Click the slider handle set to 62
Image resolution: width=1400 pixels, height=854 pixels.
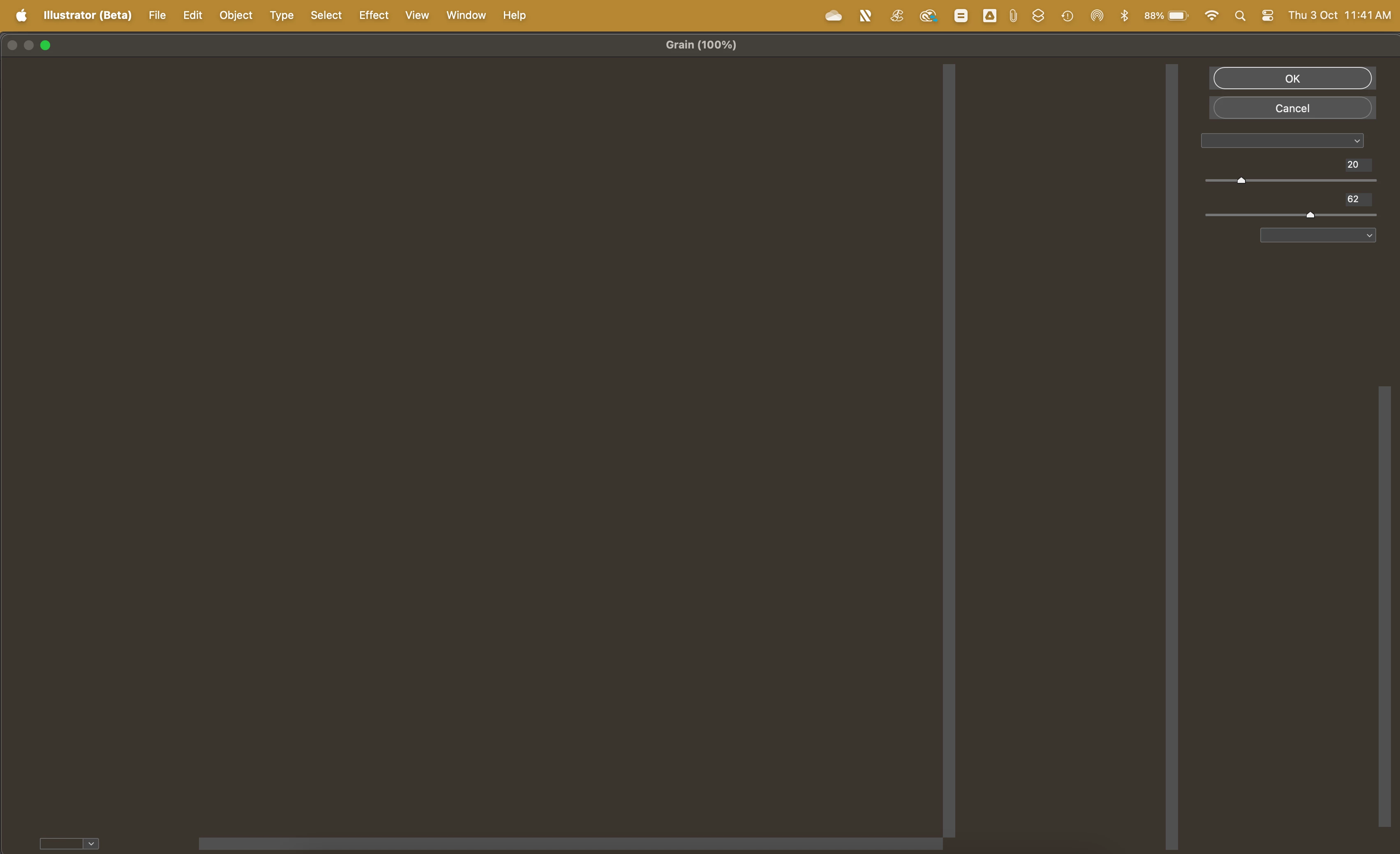click(1310, 215)
